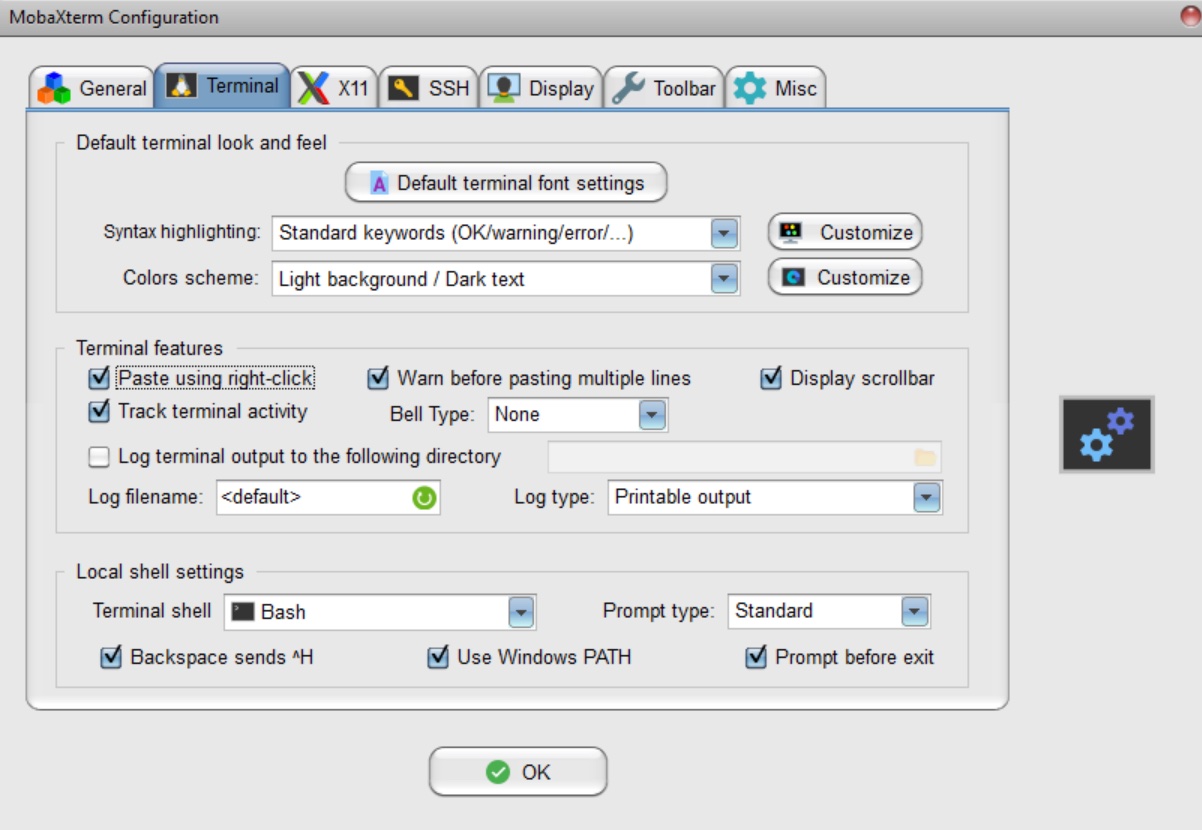Click the color wheel icon on scheme Customize
This screenshot has width=1202, height=830.
coord(793,277)
